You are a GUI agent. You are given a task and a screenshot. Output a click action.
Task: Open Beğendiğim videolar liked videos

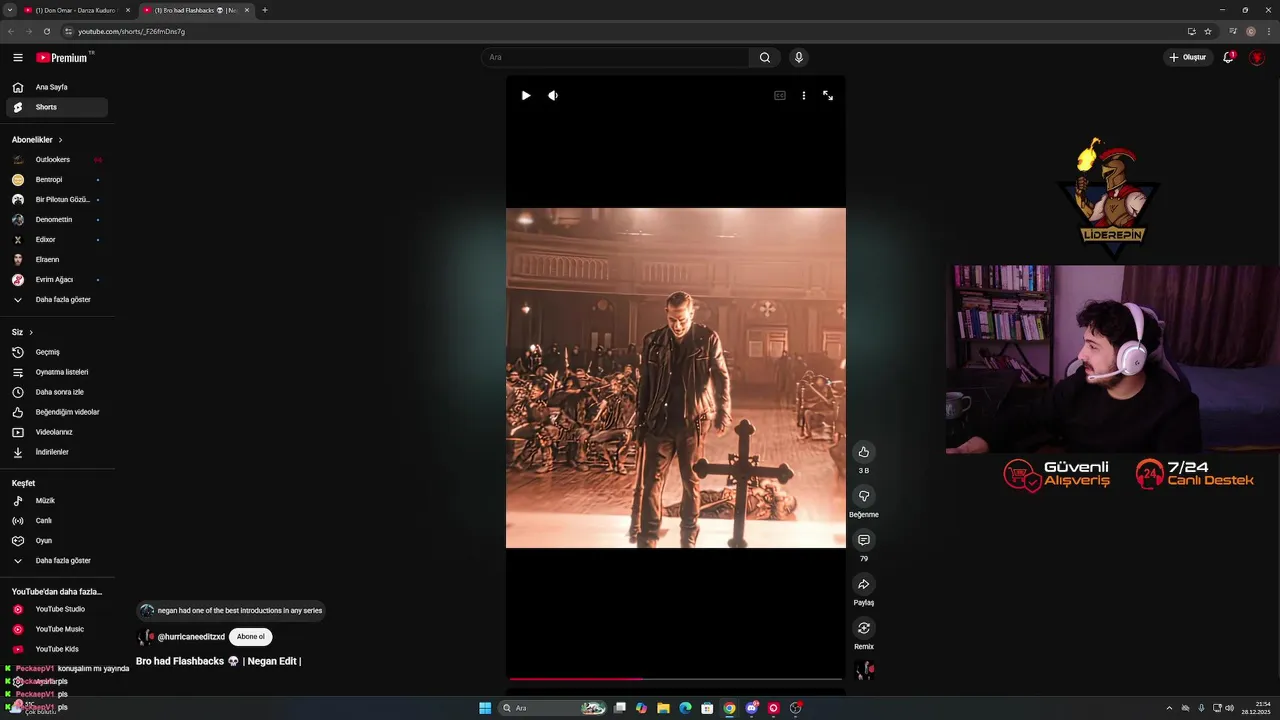coord(57,412)
